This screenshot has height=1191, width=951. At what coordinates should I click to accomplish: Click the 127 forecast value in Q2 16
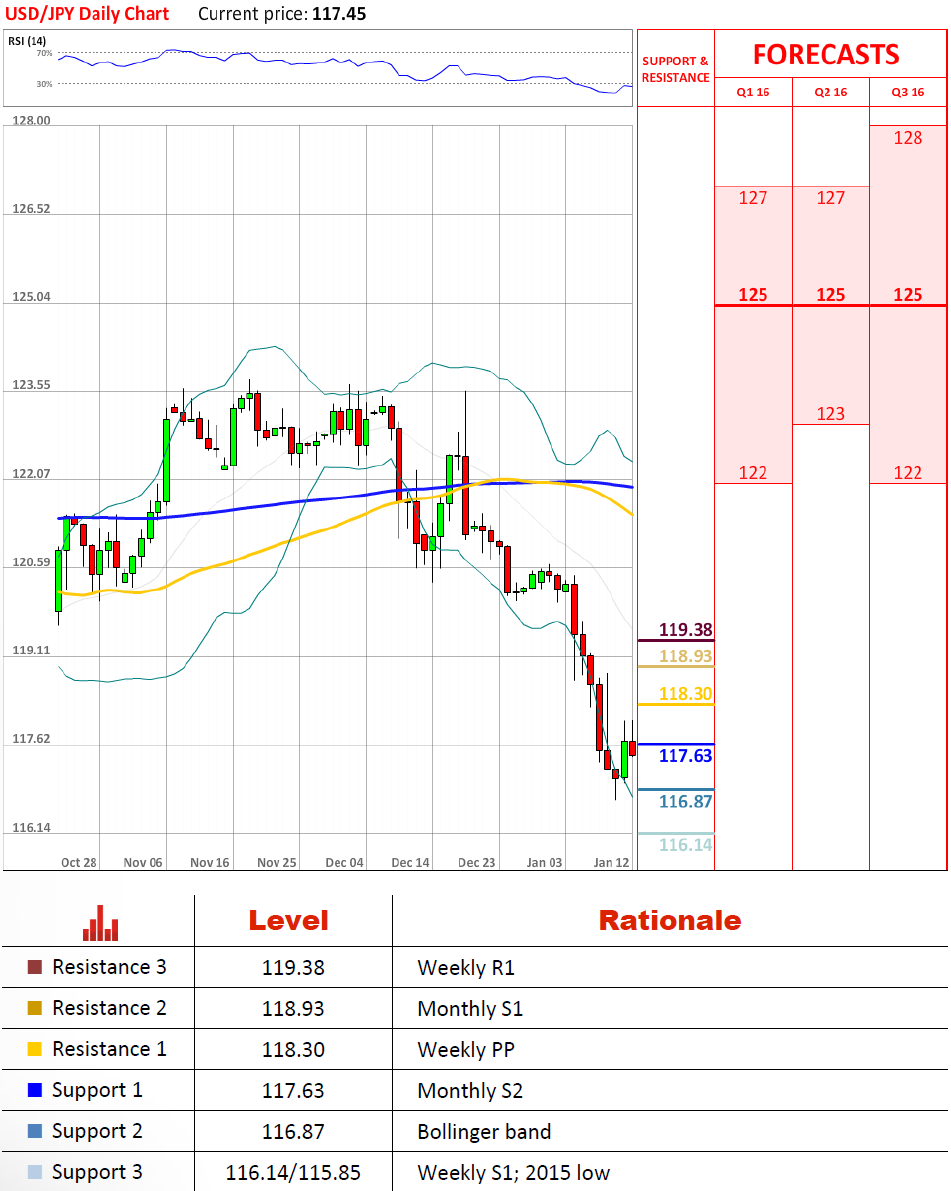pos(830,197)
